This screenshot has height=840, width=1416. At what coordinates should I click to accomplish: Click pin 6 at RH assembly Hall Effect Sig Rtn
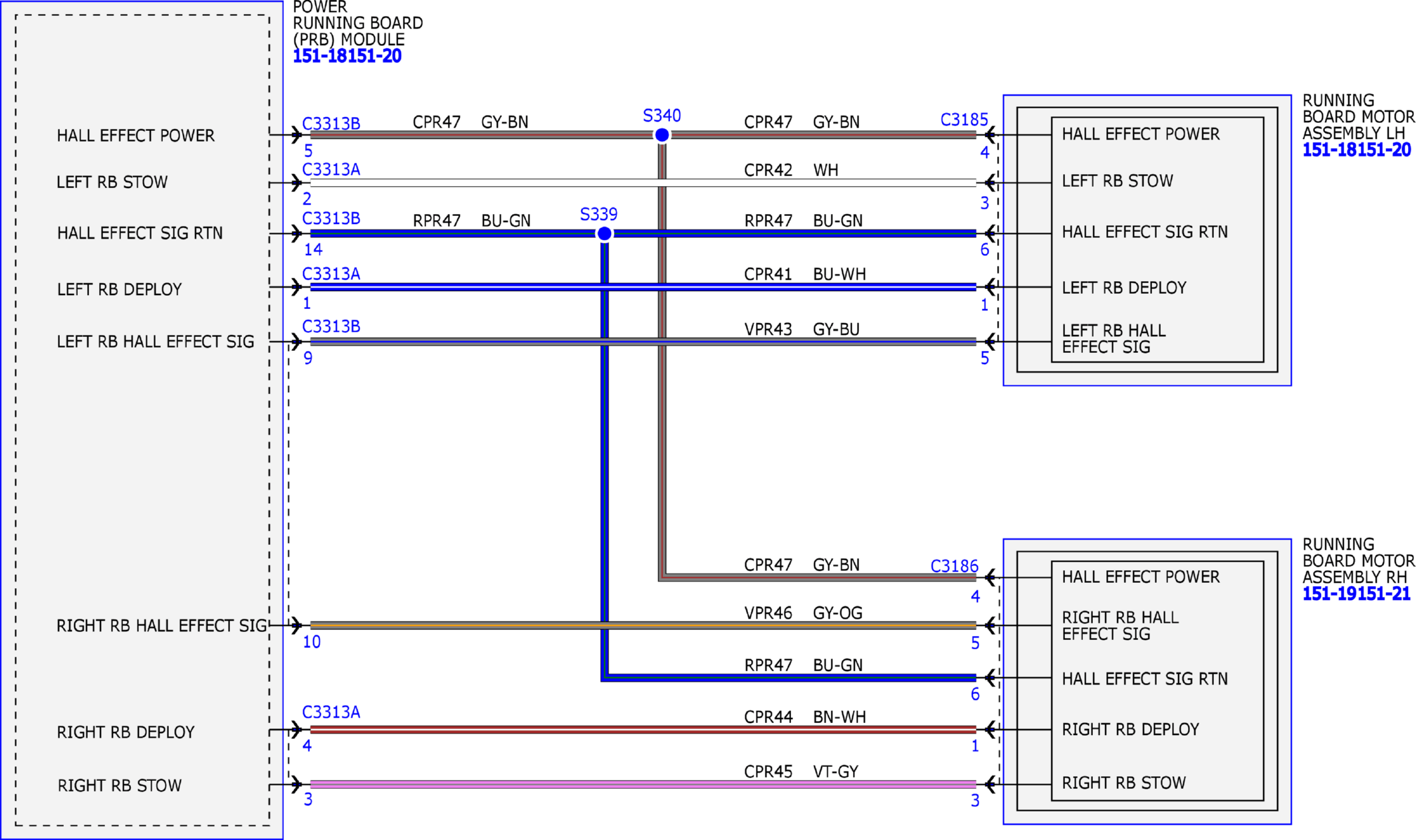coord(975,694)
